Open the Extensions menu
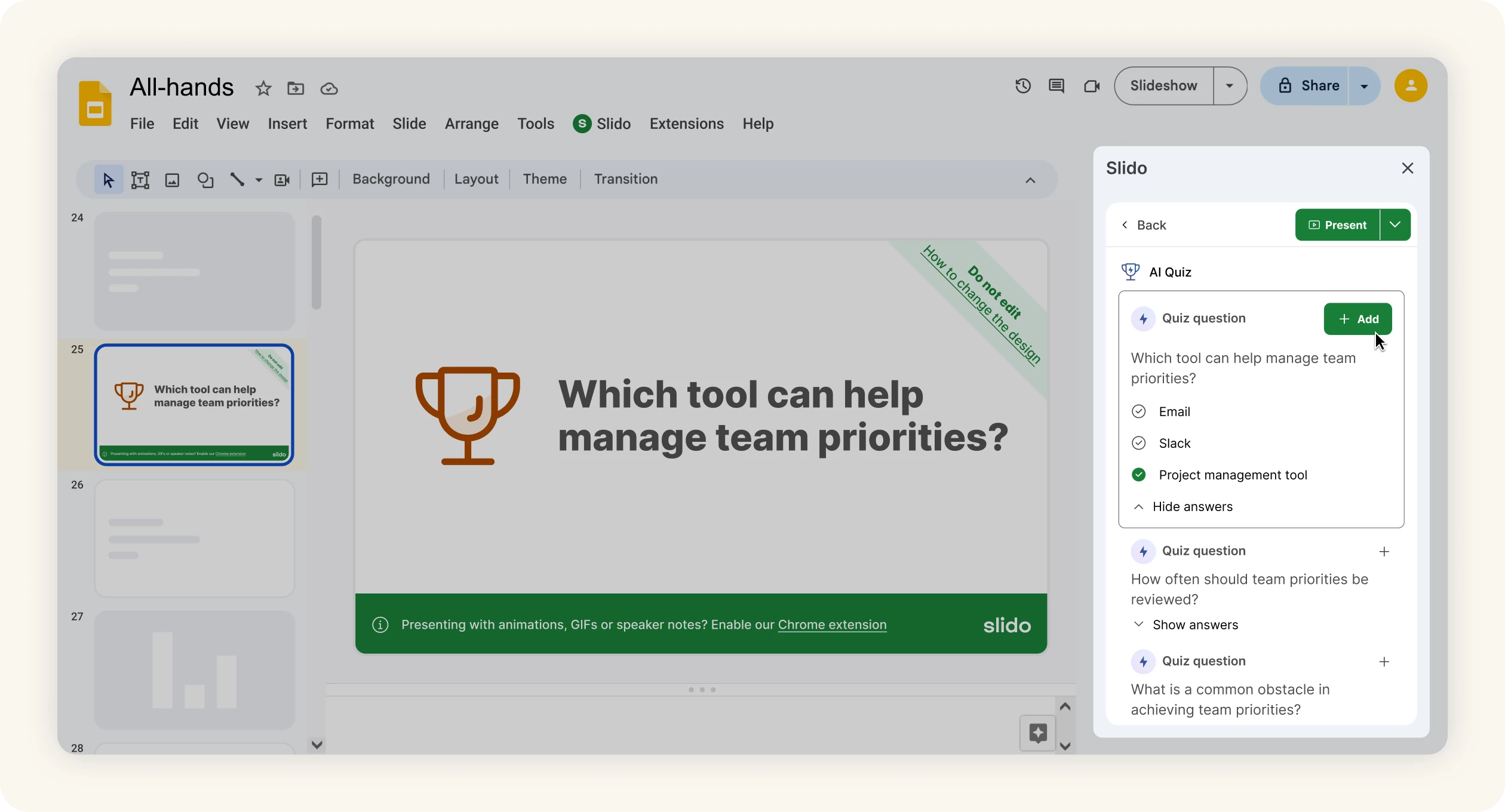The height and width of the screenshot is (812, 1505). tap(686, 124)
